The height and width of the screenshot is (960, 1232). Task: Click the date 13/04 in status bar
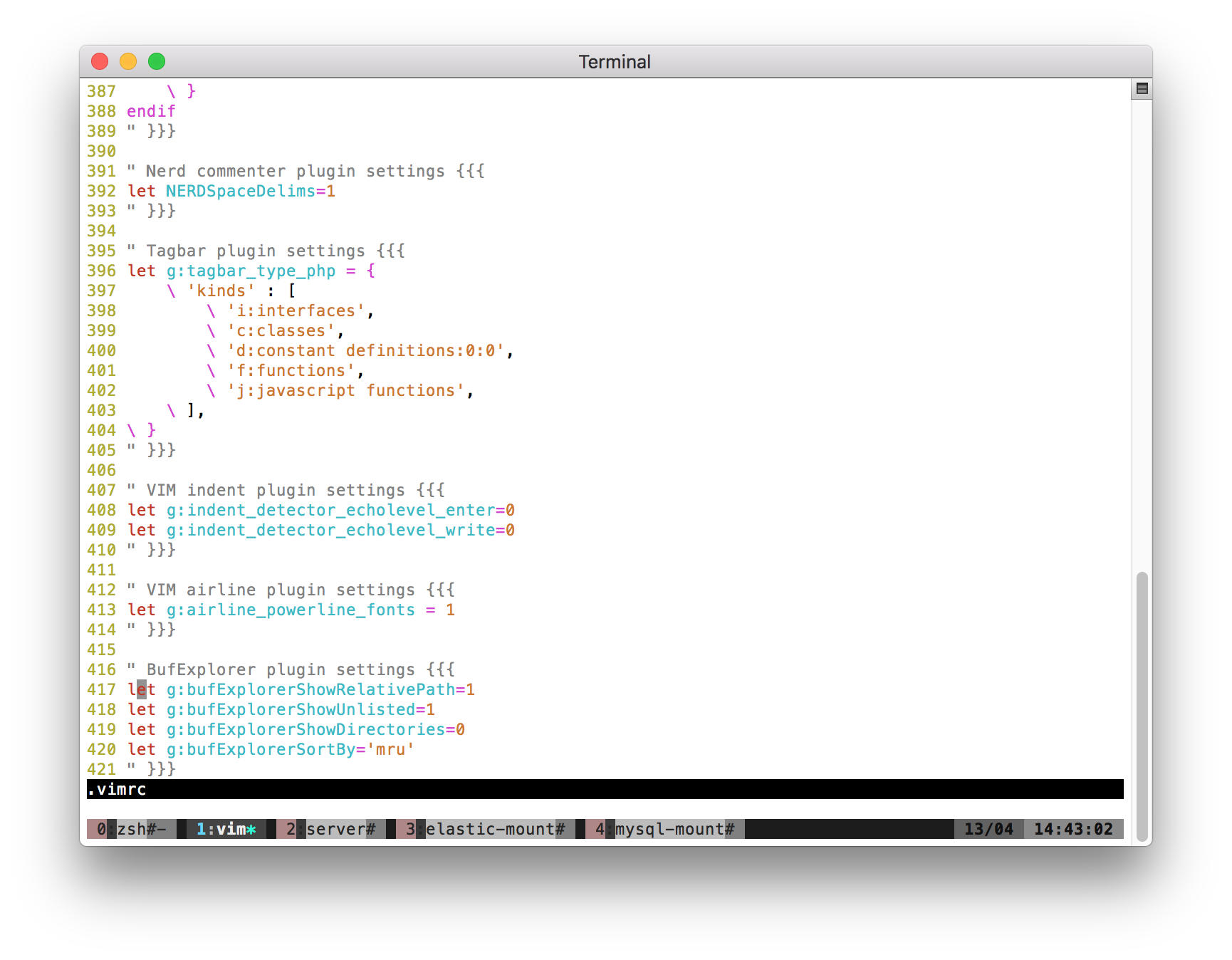coord(988,829)
